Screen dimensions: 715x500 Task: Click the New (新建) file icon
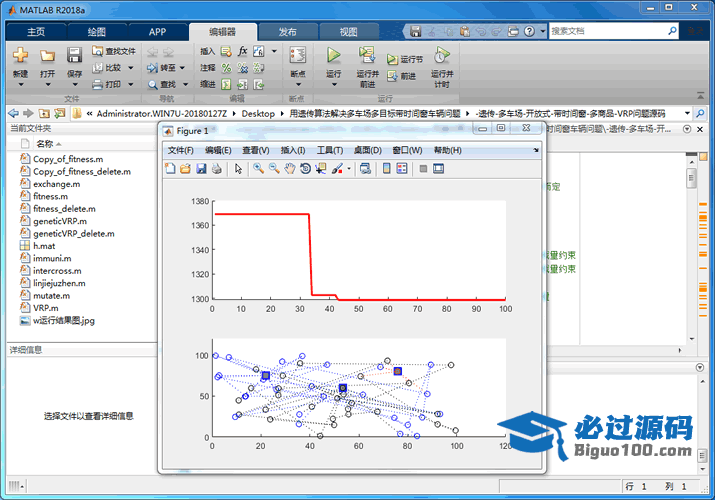[21, 55]
